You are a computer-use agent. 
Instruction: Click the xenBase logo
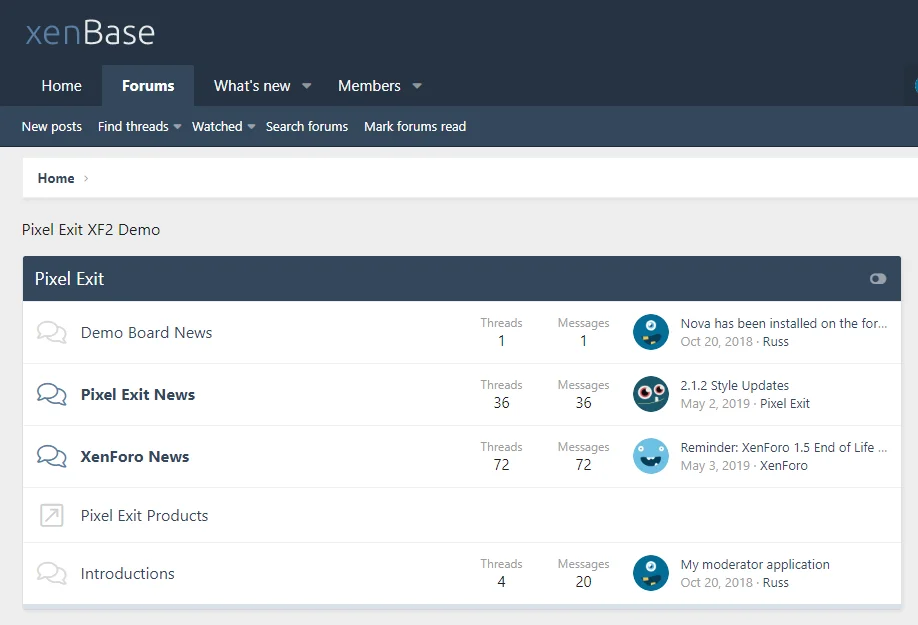click(90, 33)
